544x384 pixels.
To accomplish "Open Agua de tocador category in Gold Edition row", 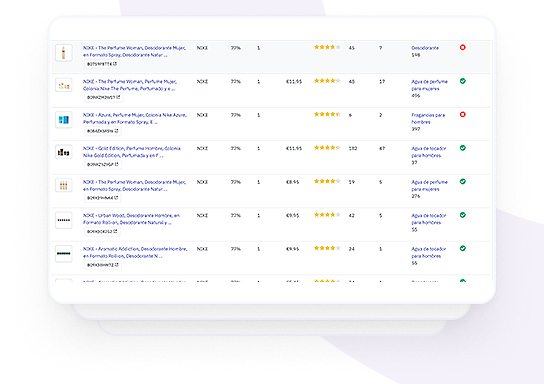I will (x=429, y=152).
